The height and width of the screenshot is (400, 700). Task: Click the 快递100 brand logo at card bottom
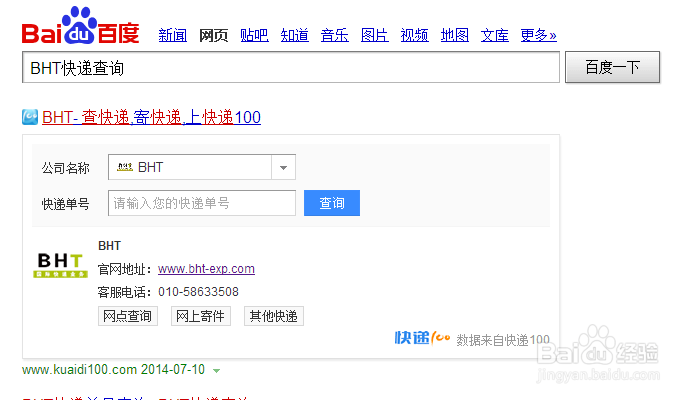pos(422,338)
